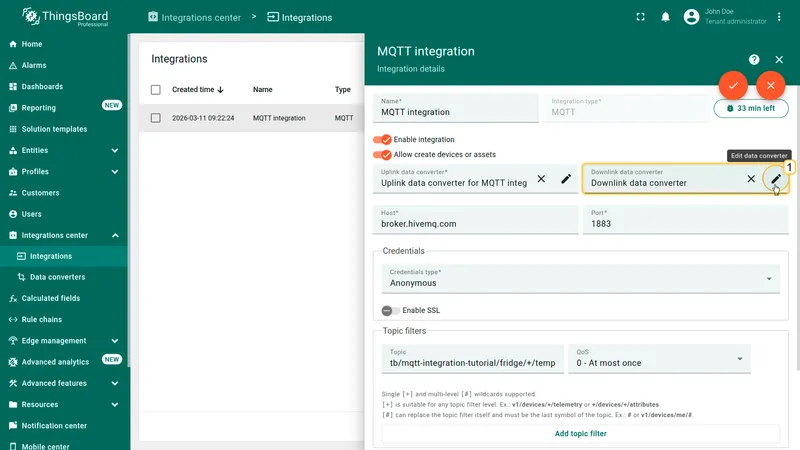
Task: Expand the Profiles menu
Action: coord(115,171)
